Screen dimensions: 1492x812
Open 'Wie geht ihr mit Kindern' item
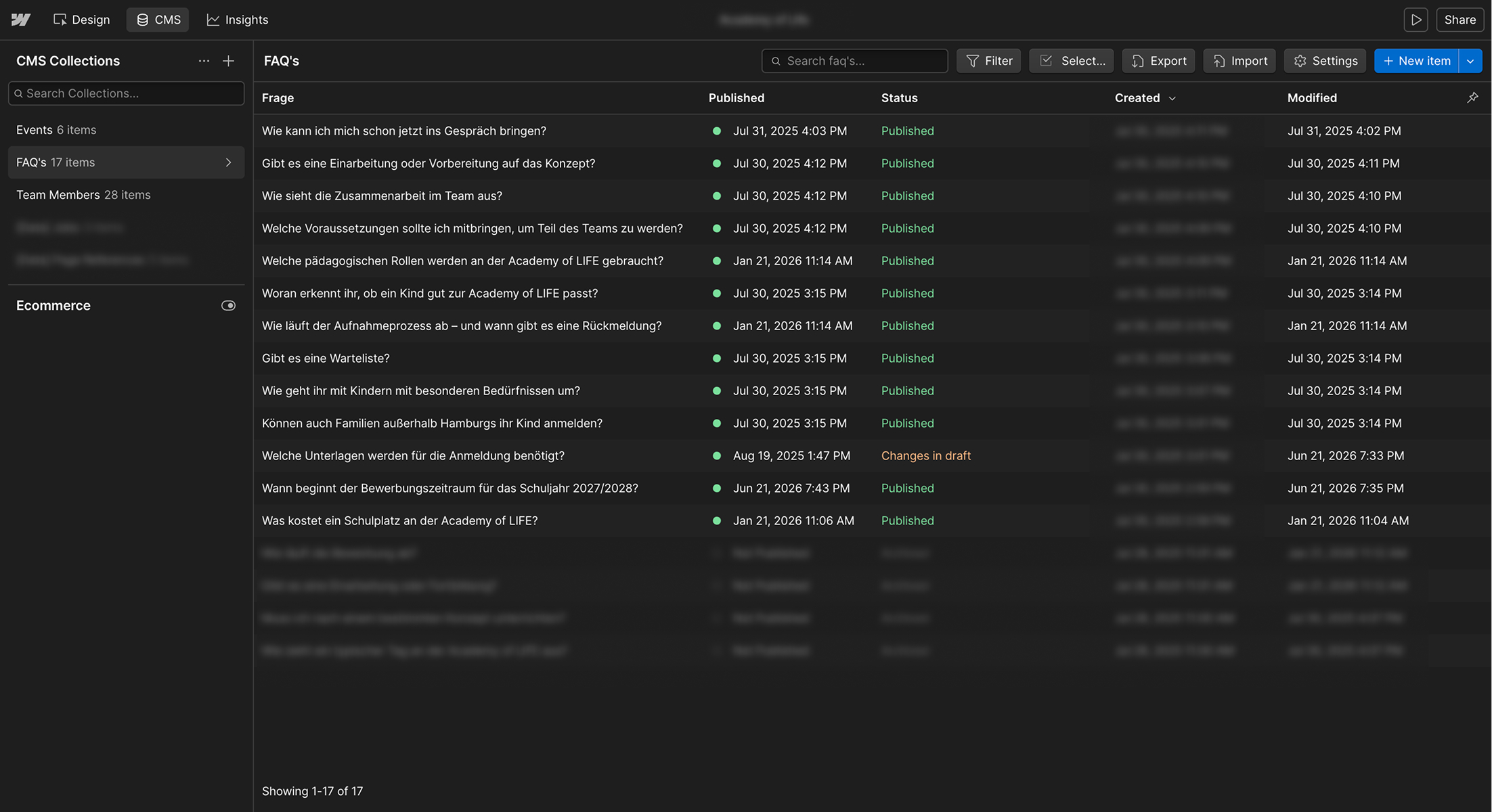pos(421,390)
